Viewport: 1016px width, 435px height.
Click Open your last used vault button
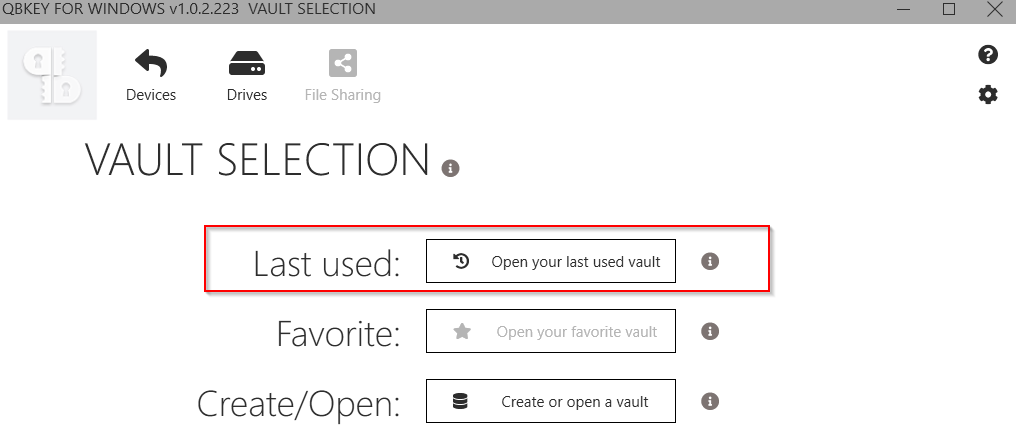tap(551, 261)
